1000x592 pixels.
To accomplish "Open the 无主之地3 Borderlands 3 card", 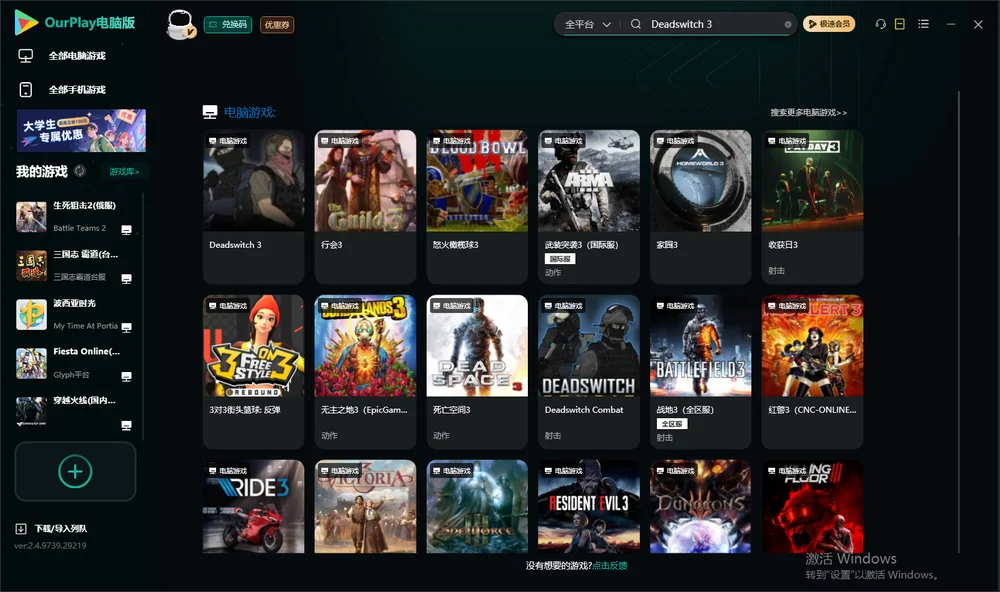I will click(x=365, y=371).
